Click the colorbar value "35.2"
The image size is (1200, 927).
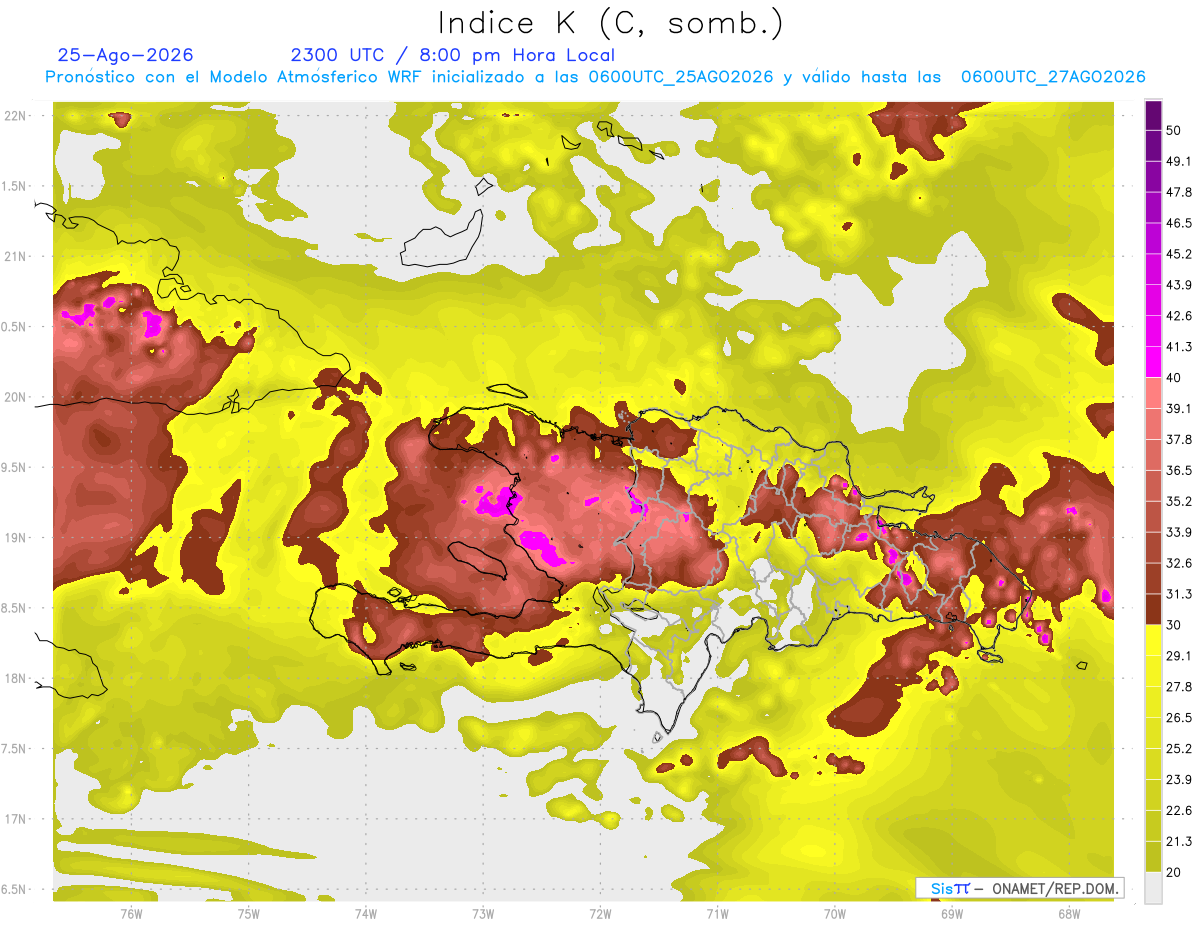pos(1179,501)
